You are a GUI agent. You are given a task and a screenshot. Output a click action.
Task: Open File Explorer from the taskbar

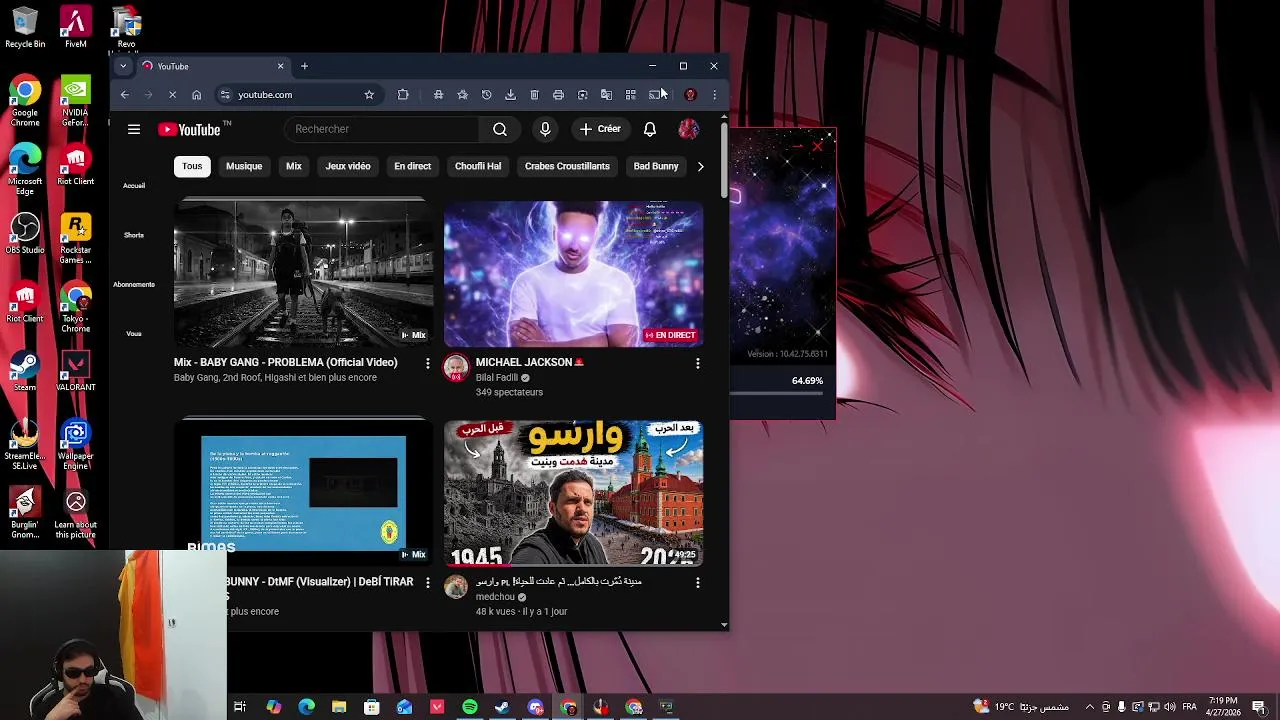point(339,707)
